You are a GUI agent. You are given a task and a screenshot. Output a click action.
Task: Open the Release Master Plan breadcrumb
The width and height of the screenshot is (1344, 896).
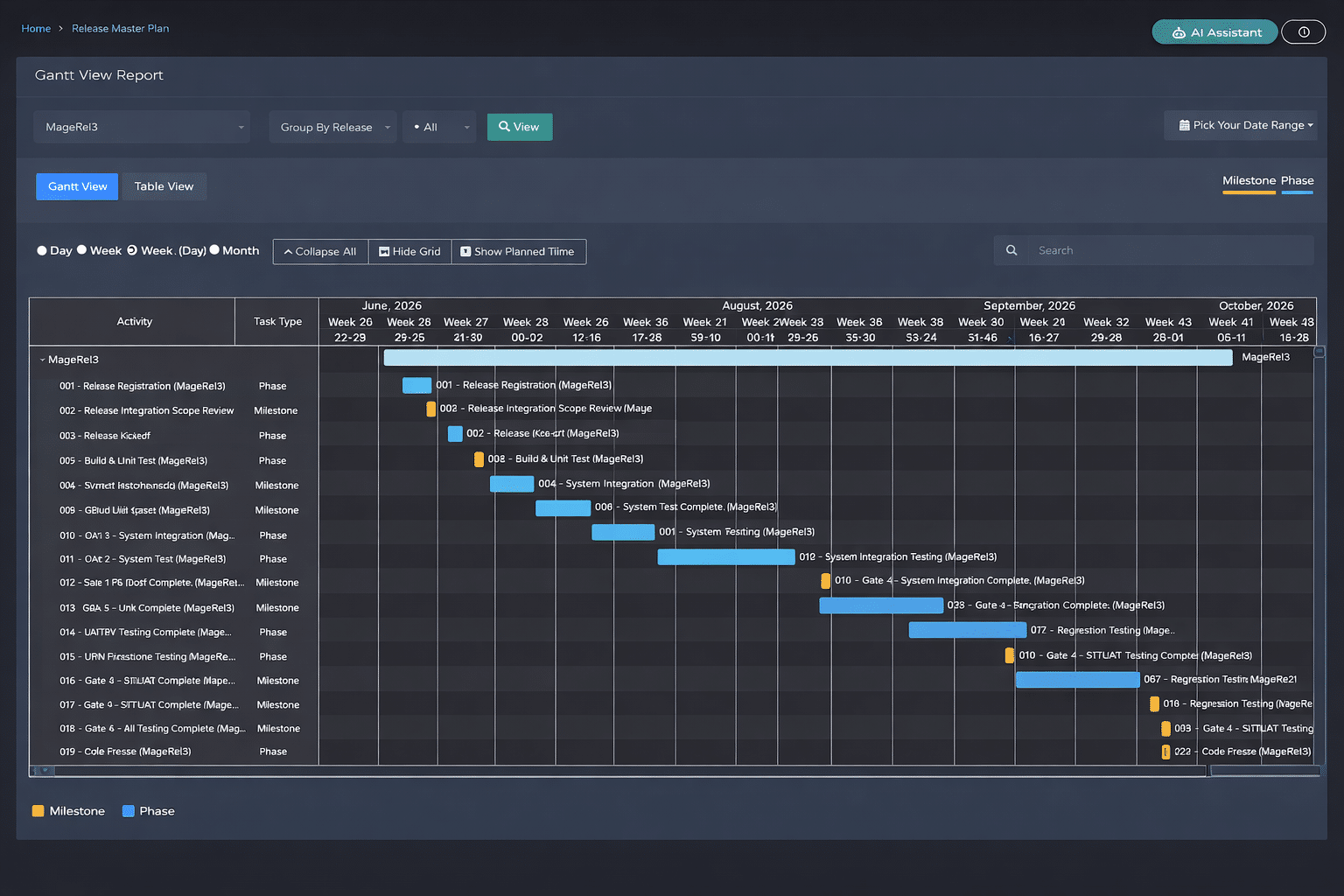click(x=120, y=29)
